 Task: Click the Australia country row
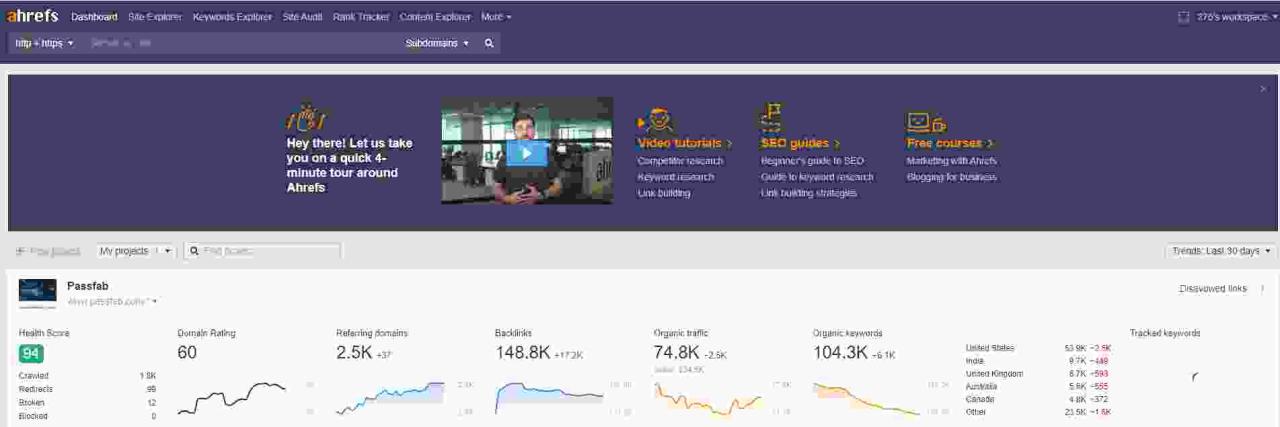(1039, 386)
